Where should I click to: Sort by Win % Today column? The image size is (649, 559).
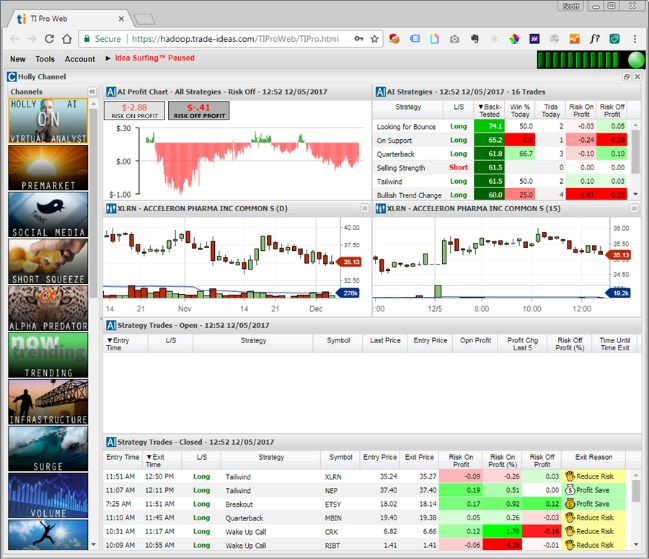tap(520, 110)
